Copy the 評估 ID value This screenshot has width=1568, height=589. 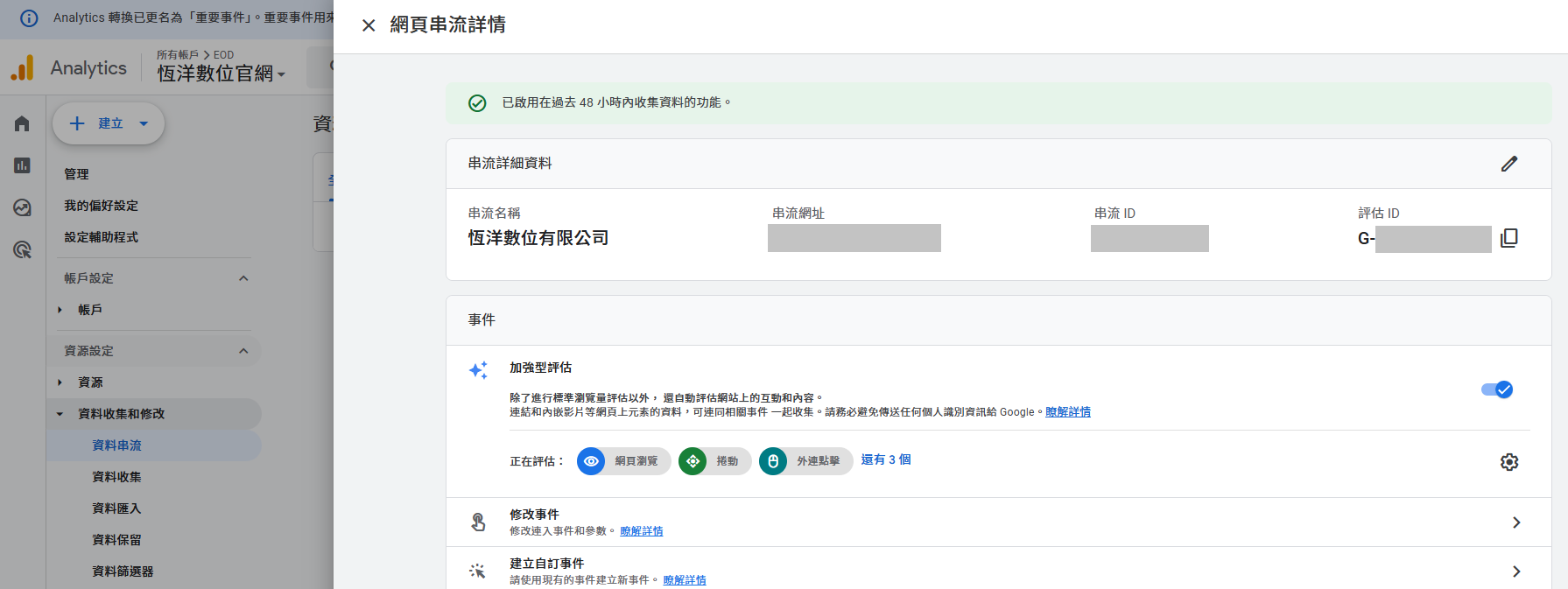tap(1509, 238)
